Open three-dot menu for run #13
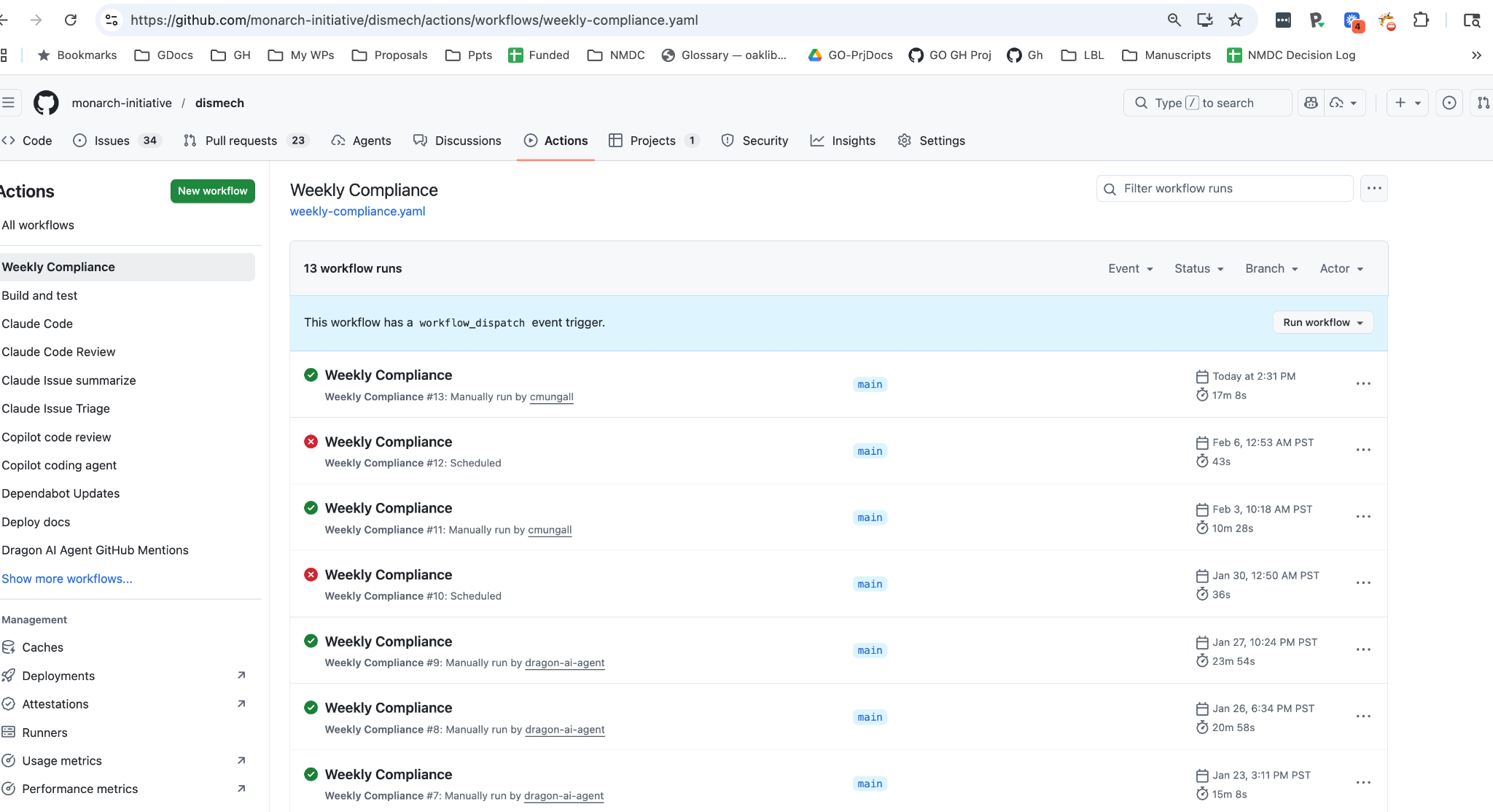 pos(1363,383)
